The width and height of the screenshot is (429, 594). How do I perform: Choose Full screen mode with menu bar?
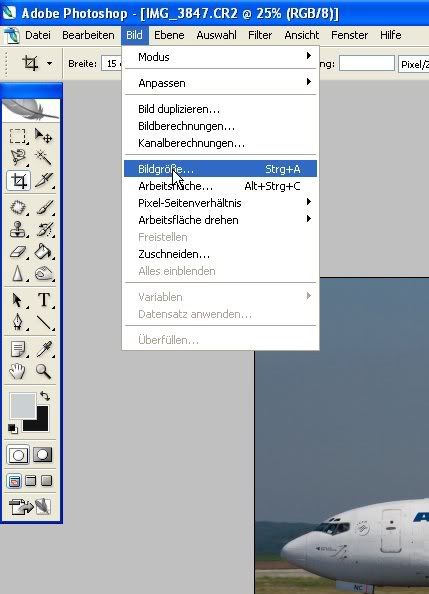click(x=30, y=481)
